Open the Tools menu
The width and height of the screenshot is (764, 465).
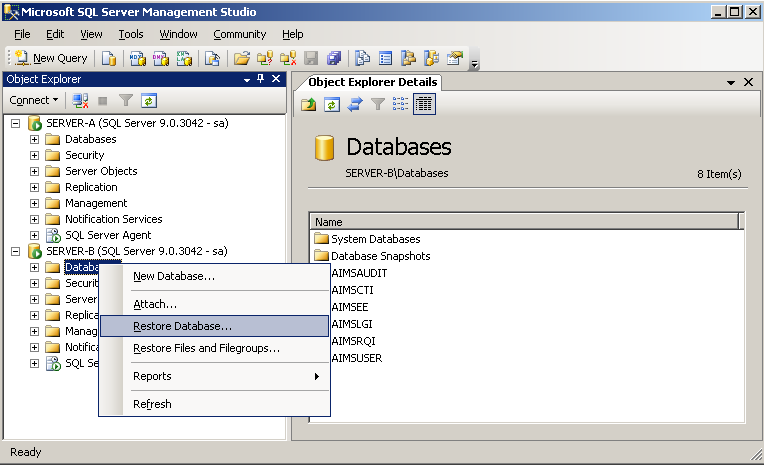point(131,34)
